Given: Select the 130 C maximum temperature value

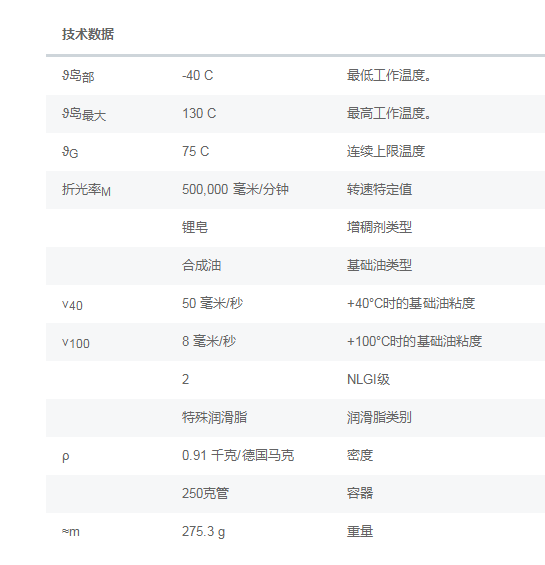Looking at the screenshot, I should [x=199, y=114].
